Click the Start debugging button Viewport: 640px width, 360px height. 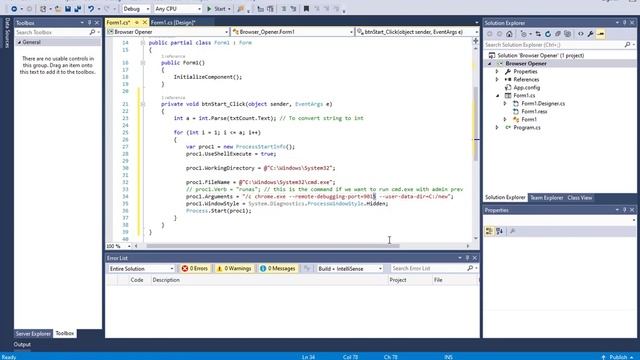click(218, 9)
